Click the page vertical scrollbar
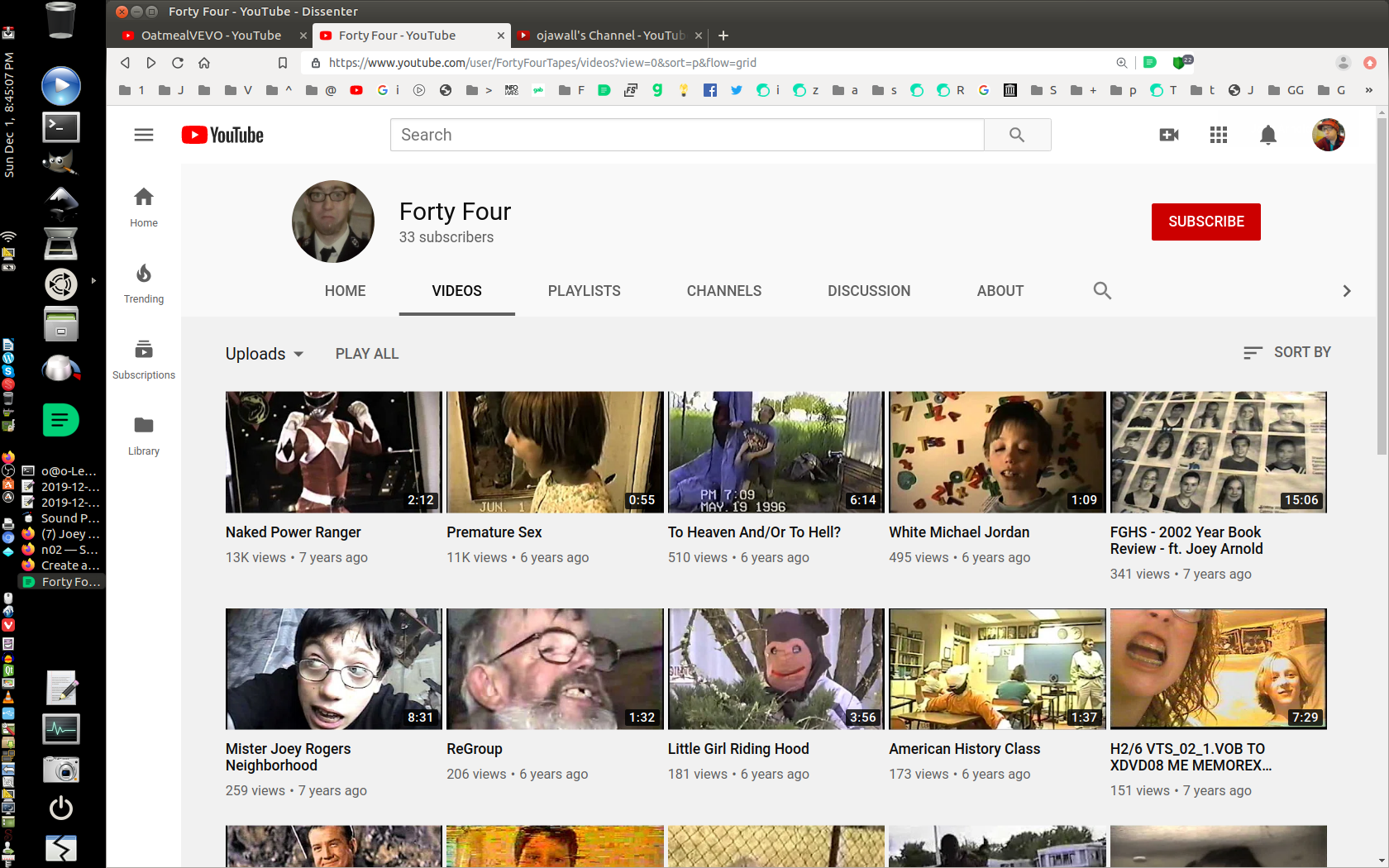The width and height of the screenshot is (1389, 868). point(1382,285)
